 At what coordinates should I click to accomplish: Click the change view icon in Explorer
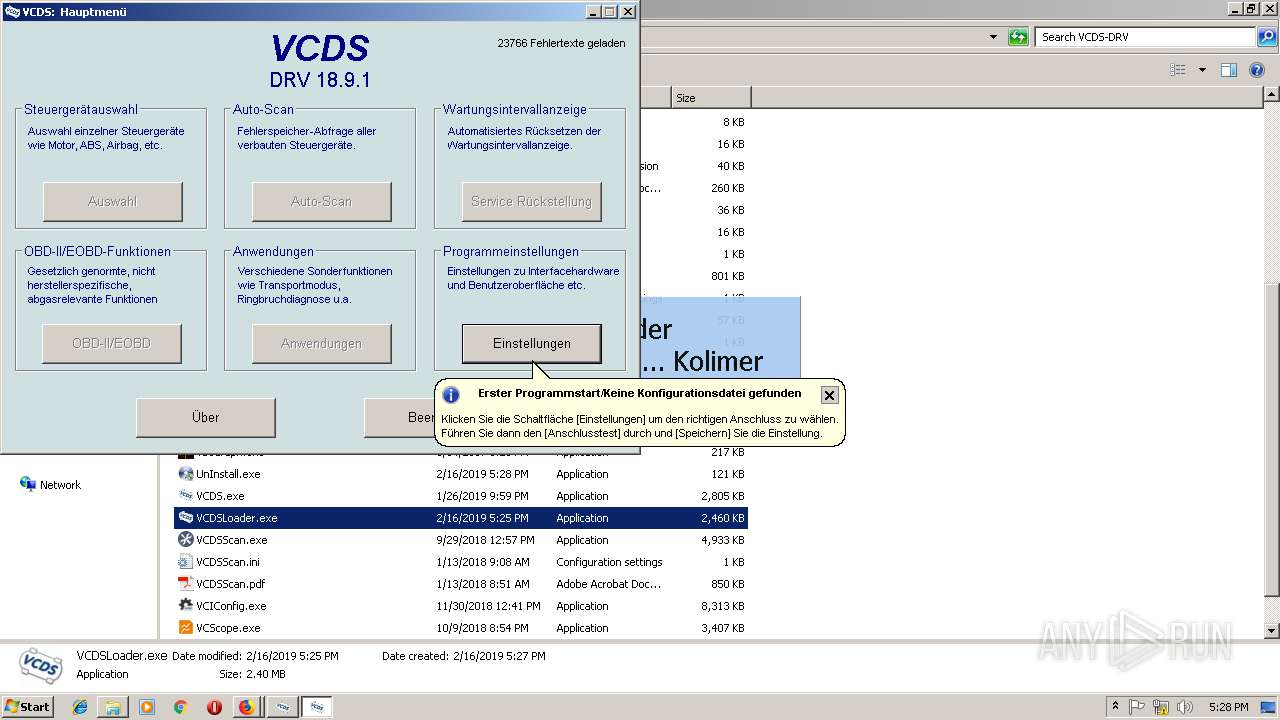pyautogui.click(x=1178, y=70)
